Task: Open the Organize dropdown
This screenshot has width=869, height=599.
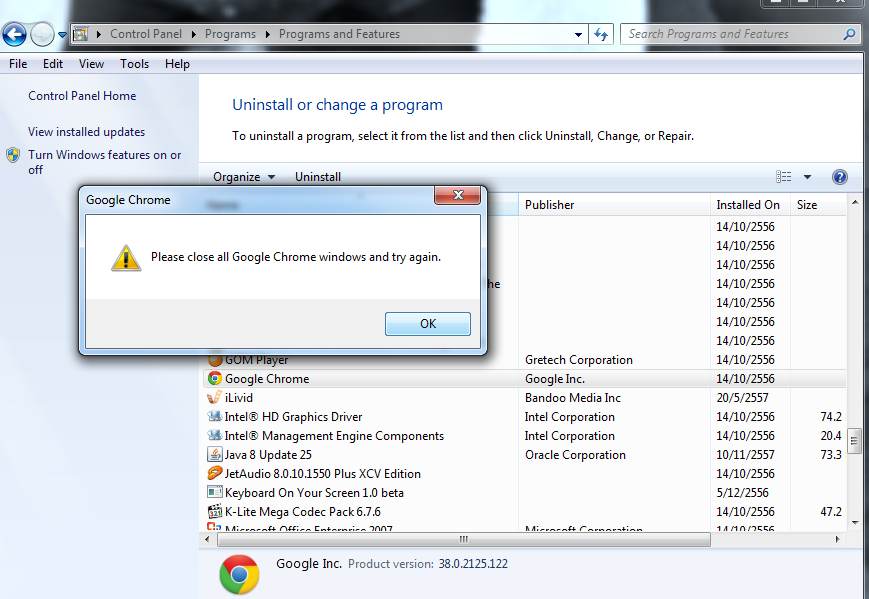Action: pos(244,177)
